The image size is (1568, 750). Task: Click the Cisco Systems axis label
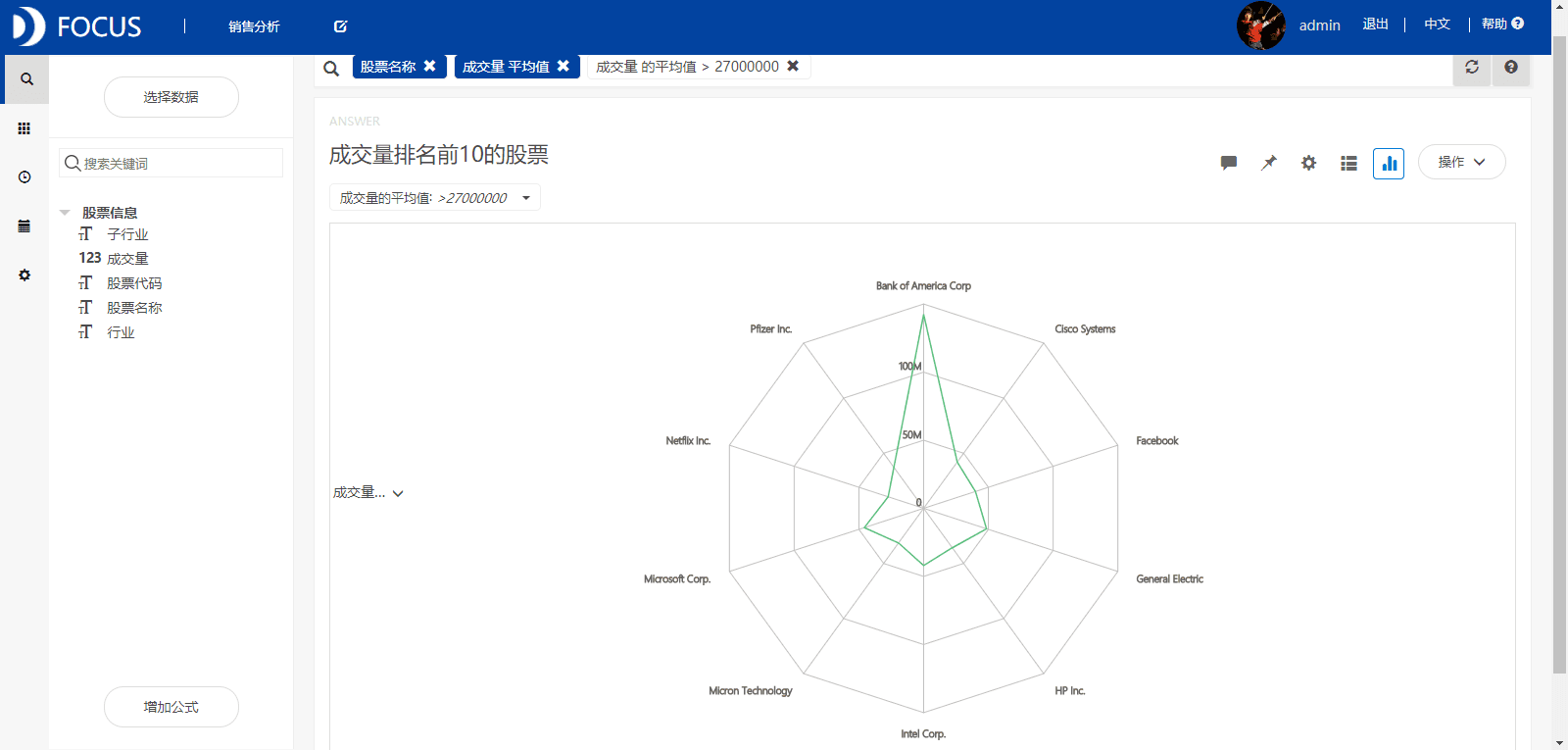pos(1085,329)
